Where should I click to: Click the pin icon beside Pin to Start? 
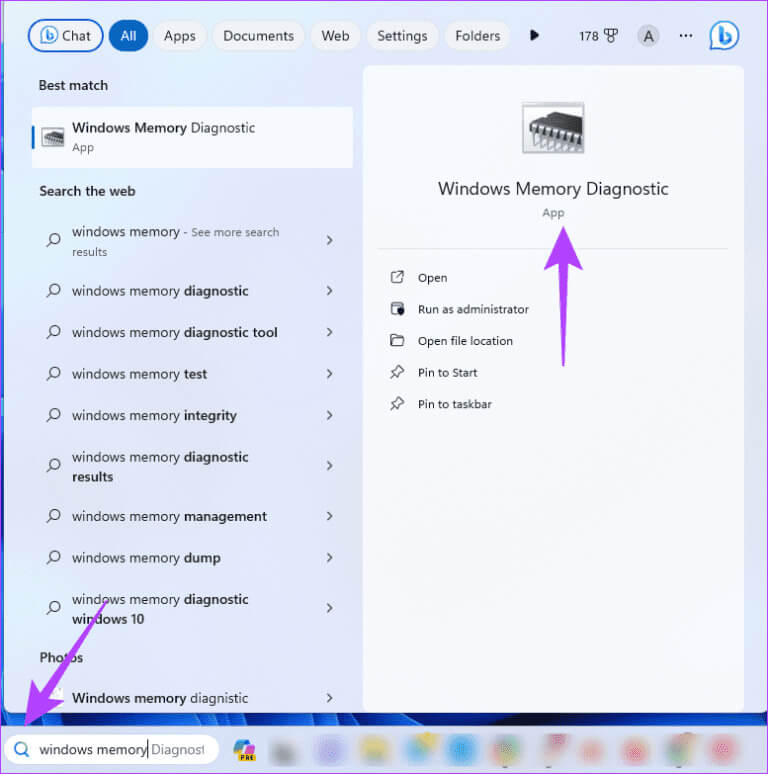(397, 372)
